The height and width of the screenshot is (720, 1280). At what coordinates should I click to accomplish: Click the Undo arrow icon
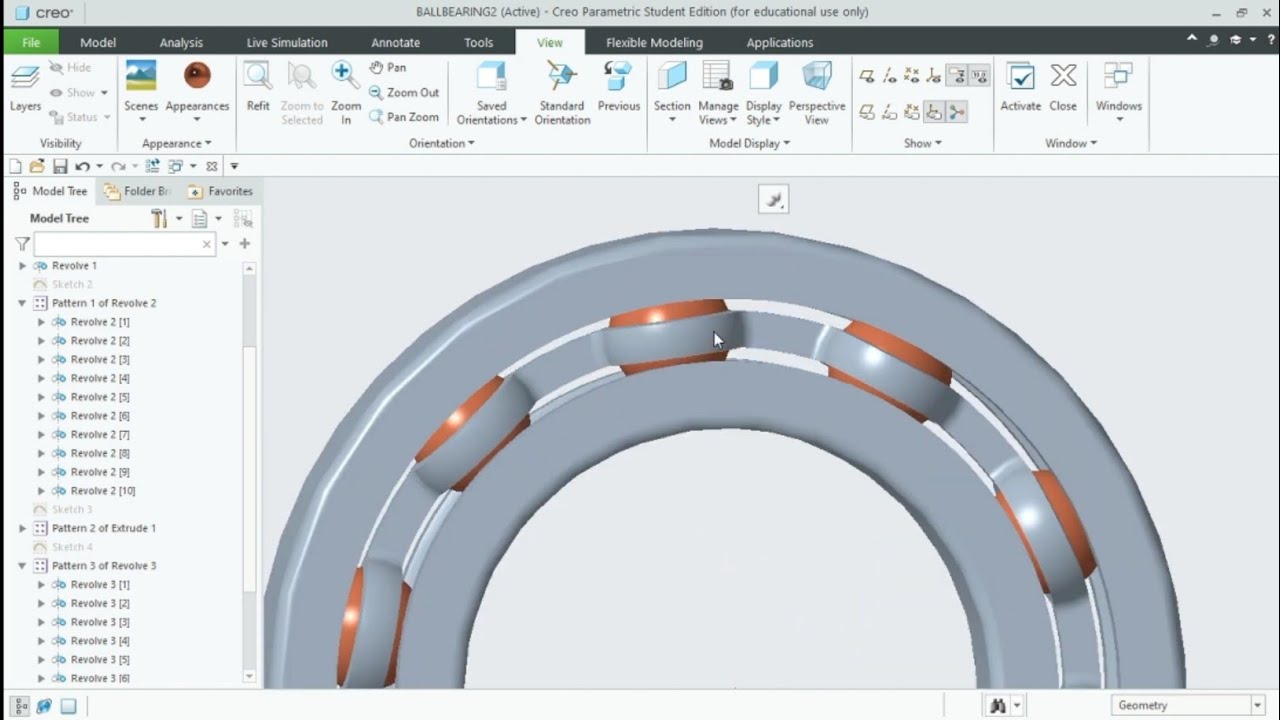(82, 166)
